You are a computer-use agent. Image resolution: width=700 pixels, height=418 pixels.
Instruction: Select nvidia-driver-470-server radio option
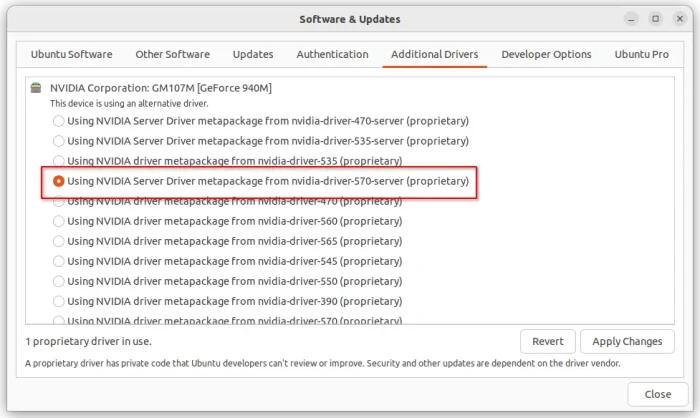click(58, 121)
